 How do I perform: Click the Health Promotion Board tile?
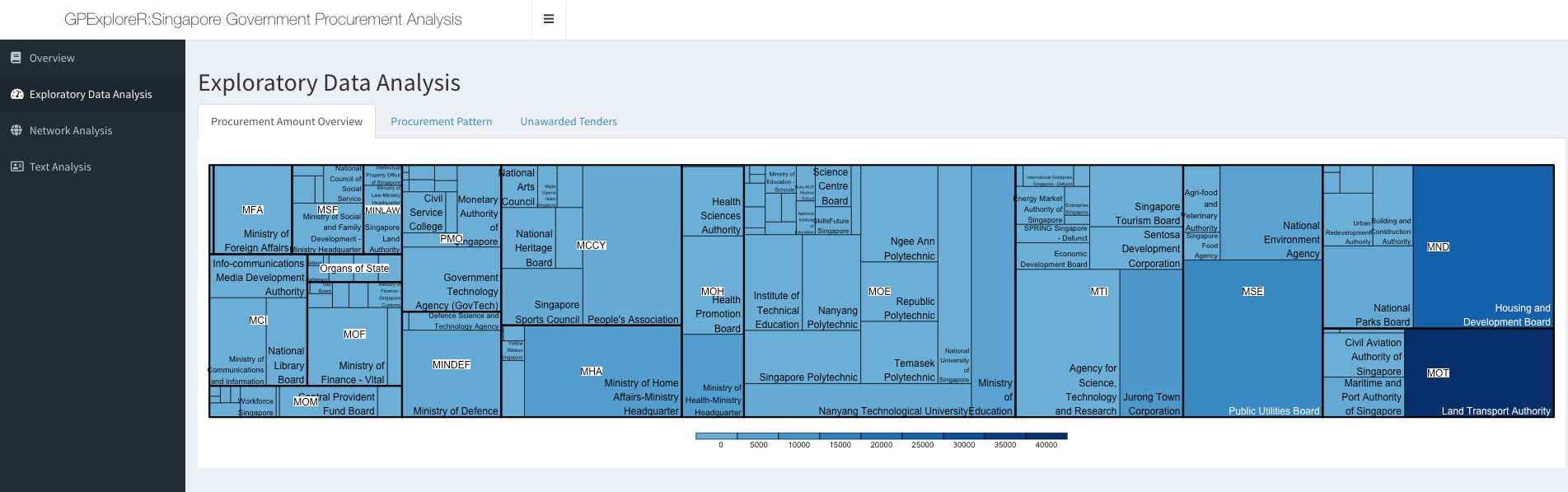(714, 285)
